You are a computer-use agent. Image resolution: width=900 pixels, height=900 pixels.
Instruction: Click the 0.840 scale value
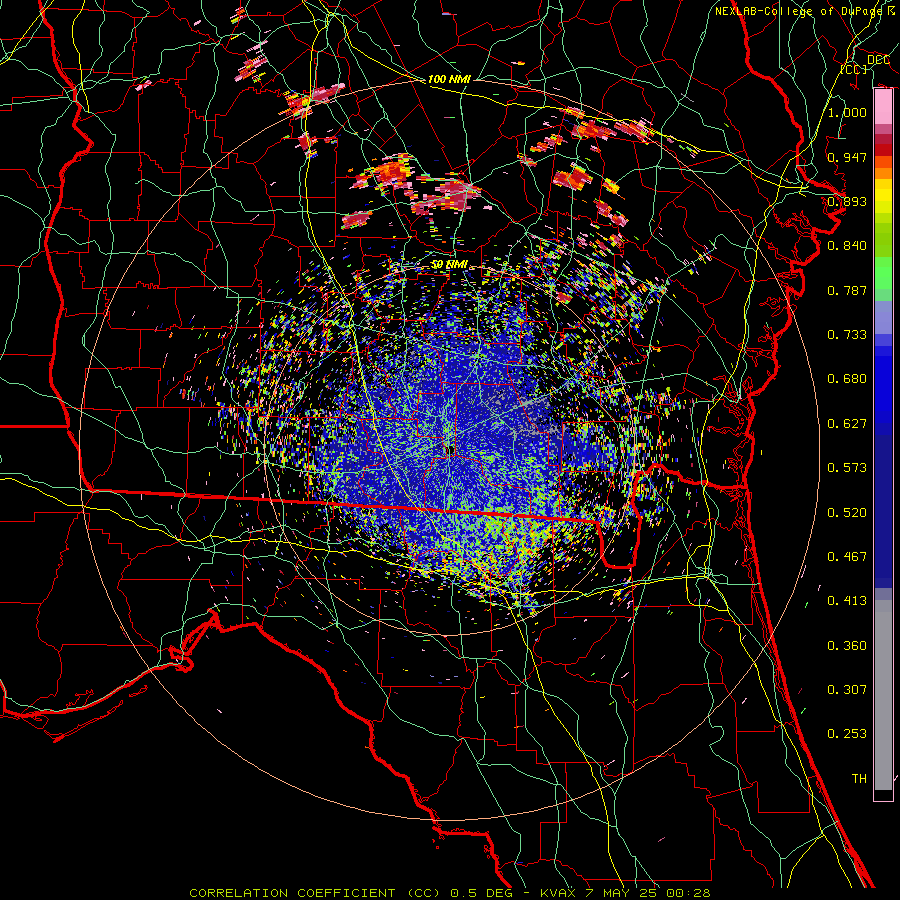[847, 246]
